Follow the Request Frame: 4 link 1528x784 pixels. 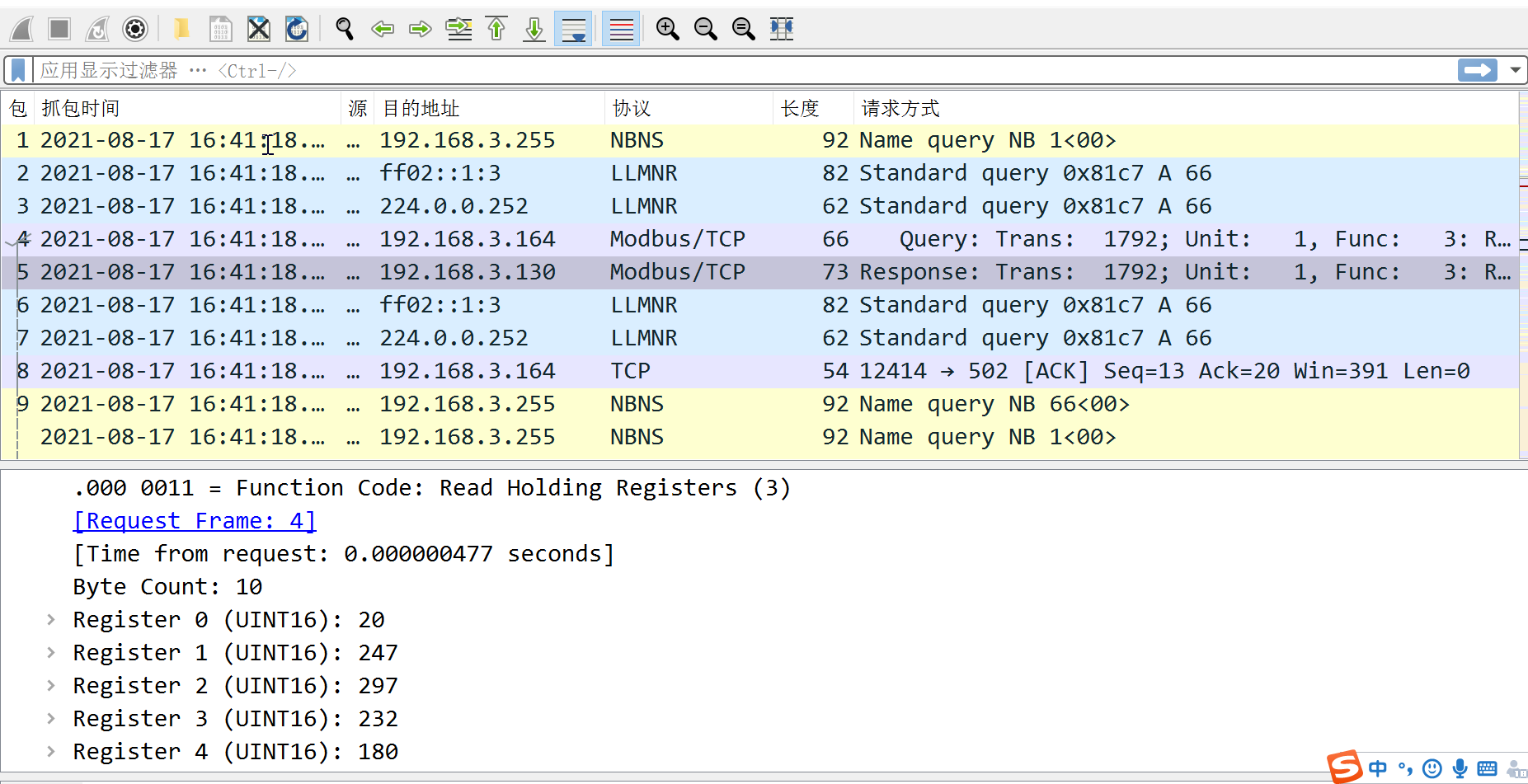point(195,521)
